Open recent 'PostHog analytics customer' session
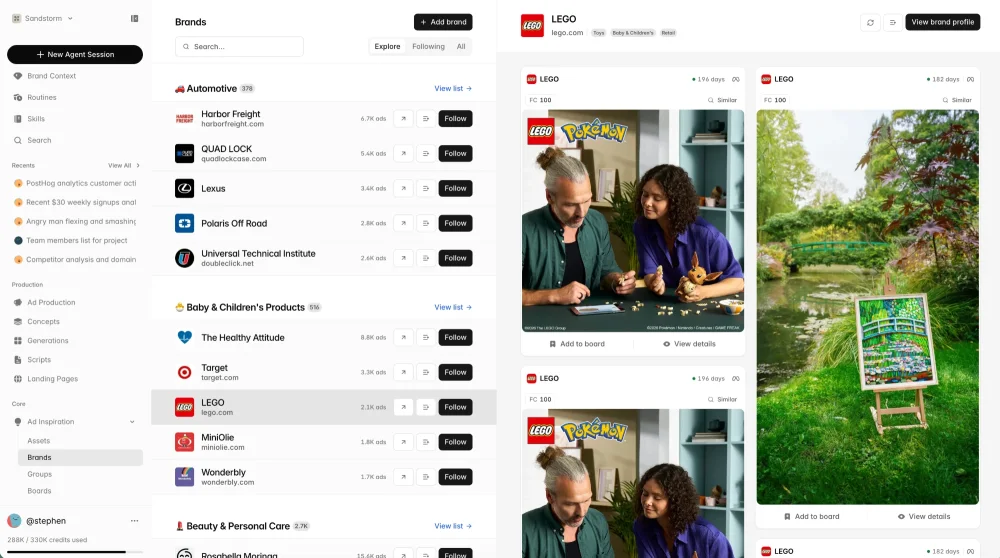Screen dimensions: 1000x558 [x=75, y=183]
